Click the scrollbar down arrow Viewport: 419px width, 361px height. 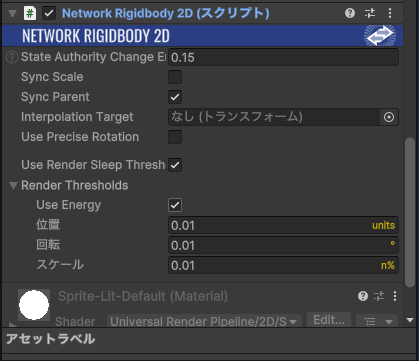pos(410,320)
